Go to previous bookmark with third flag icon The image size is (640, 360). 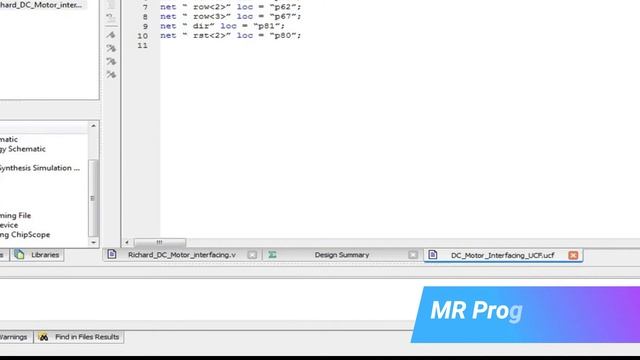111,61
